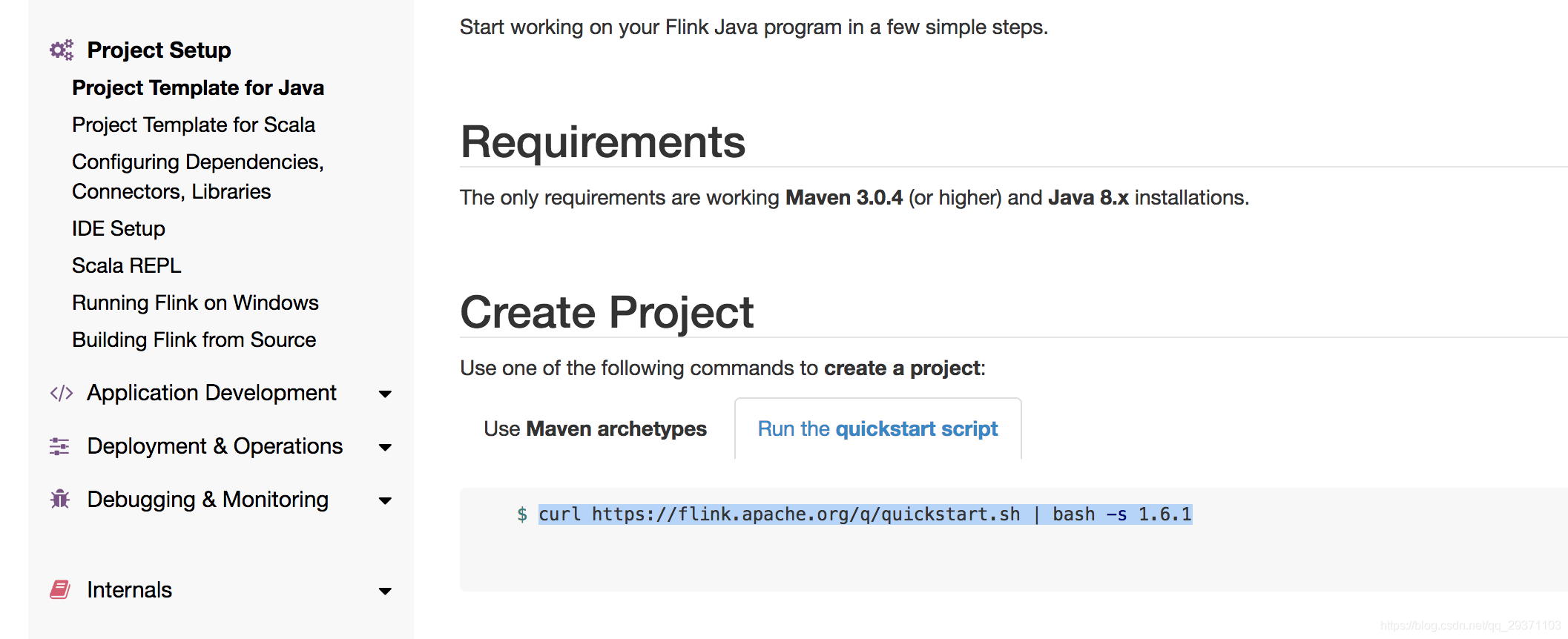1568x639 pixels.
Task: Open Project Setup section heading
Action: click(x=159, y=50)
